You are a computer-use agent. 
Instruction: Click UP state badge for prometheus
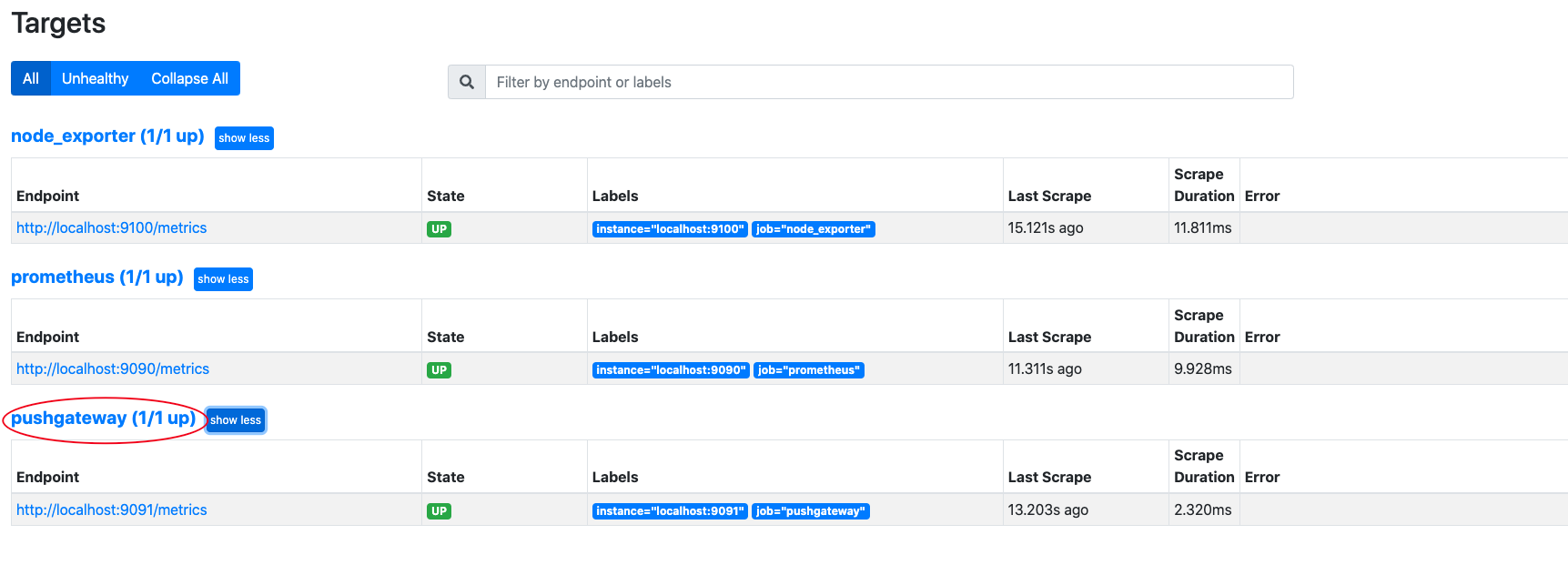coord(439,370)
